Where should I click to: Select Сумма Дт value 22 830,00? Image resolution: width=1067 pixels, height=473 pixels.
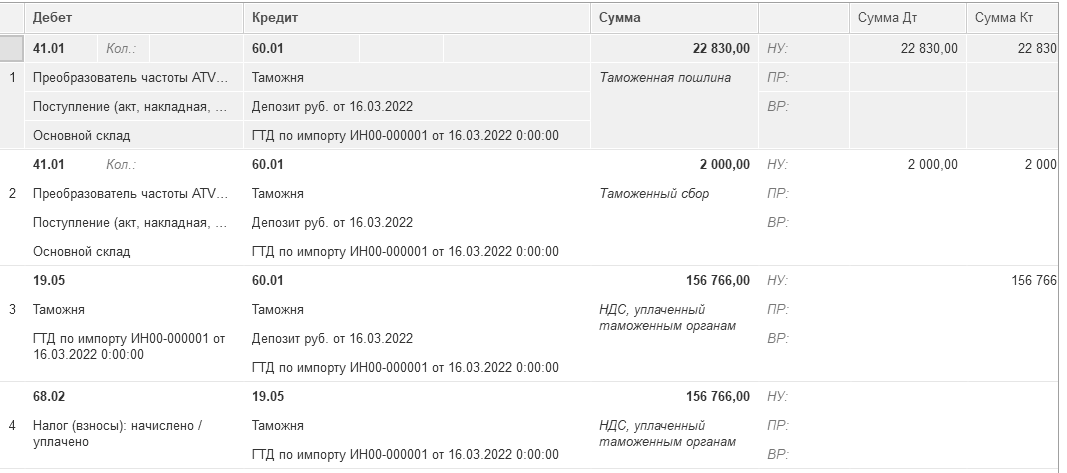point(929,48)
